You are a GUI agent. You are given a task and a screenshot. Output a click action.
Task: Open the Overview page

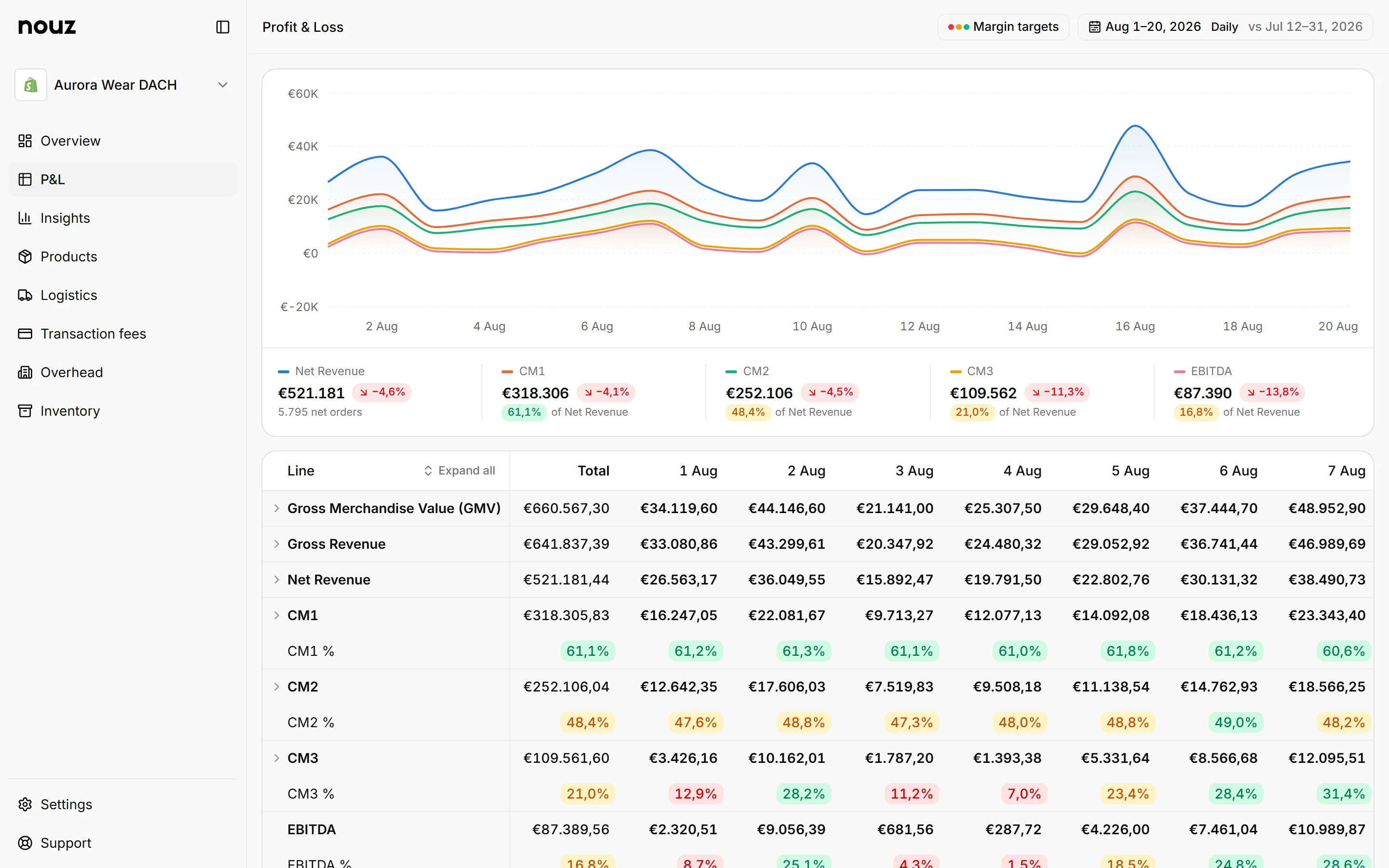[x=123, y=141]
